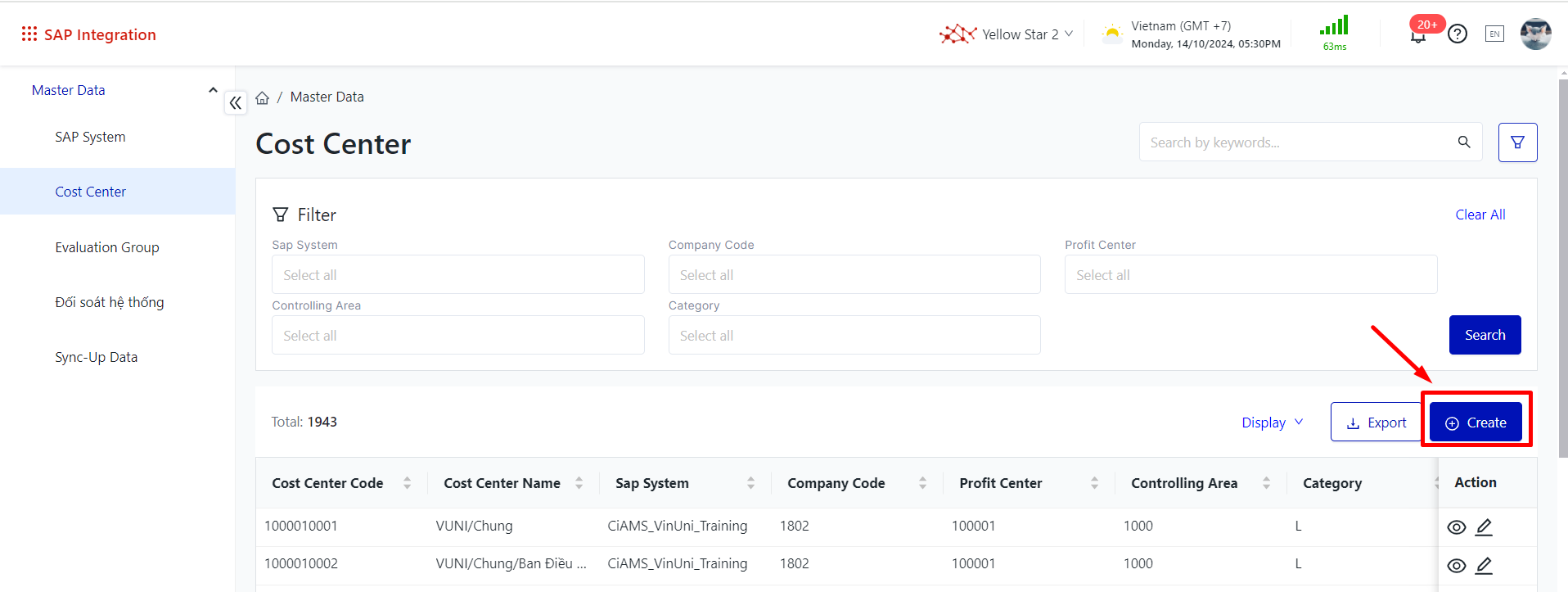Expand the Display columns dropdown
The image size is (1568, 592).
(x=1272, y=423)
